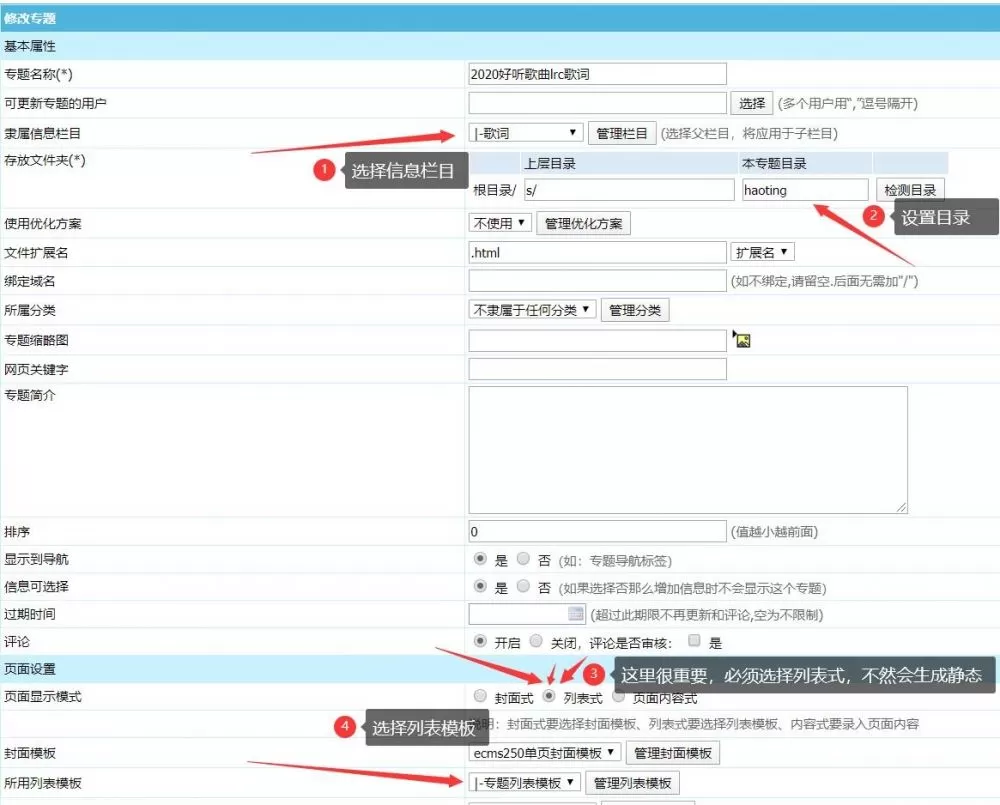This screenshot has height=805, width=1000.
Task: Focus the 可更新专题的用户 input field
Action: click(598, 103)
